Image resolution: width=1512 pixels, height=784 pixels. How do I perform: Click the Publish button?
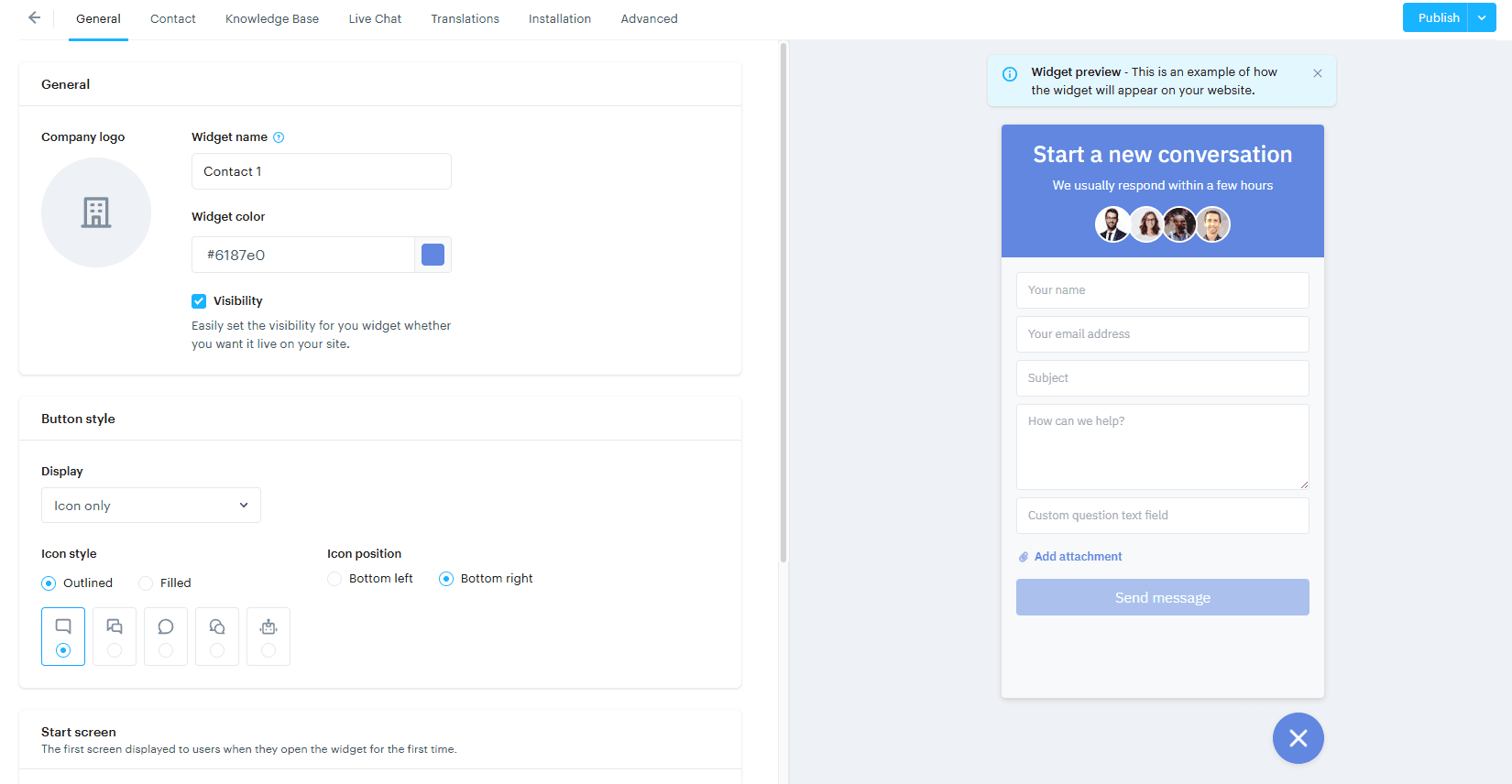click(x=1436, y=17)
